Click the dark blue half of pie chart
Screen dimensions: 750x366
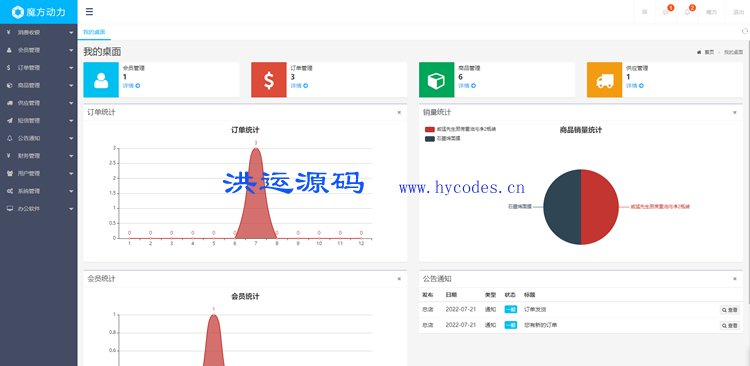(x=562, y=207)
